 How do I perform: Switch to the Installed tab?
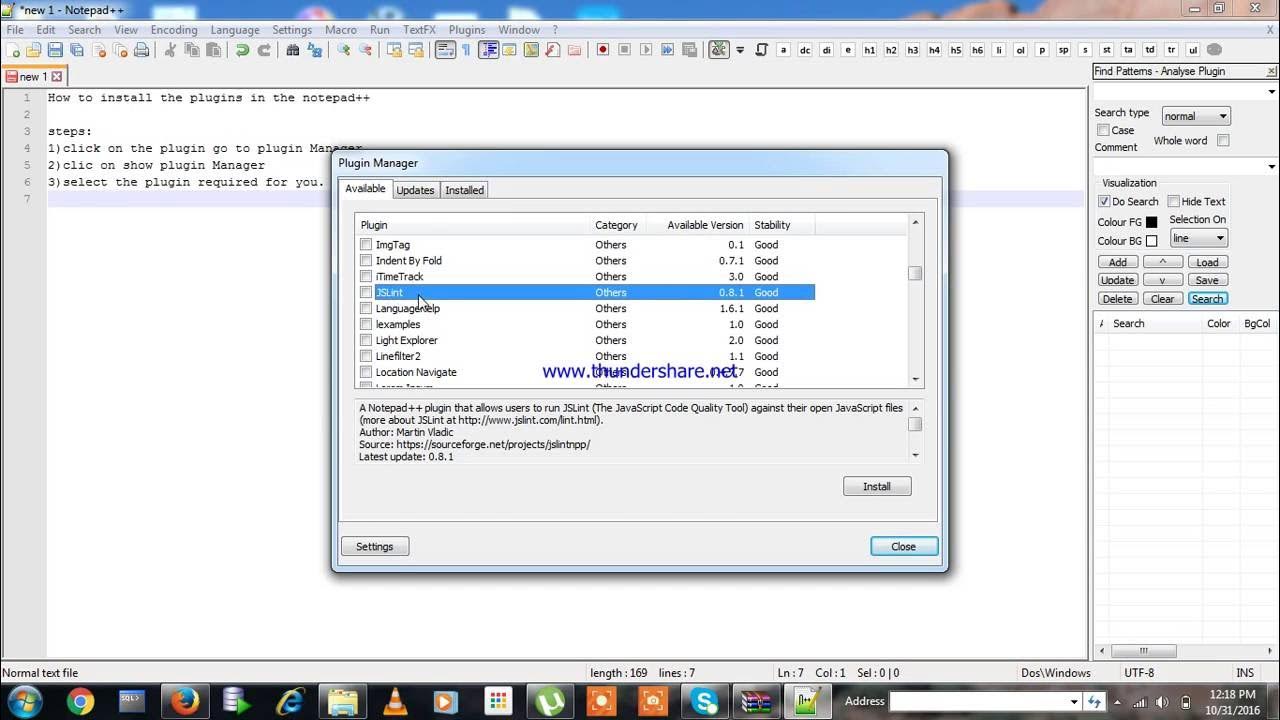click(x=464, y=190)
